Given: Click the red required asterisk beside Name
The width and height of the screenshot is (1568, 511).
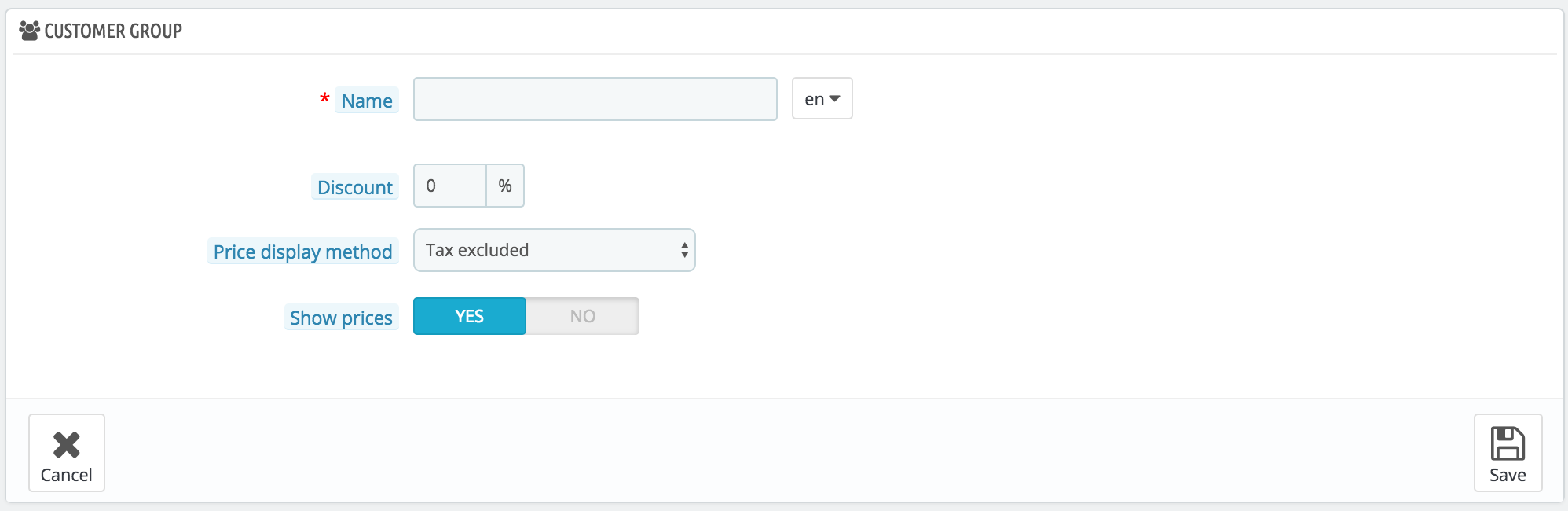Looking at the screenshot, I should (x=324, y=99).
